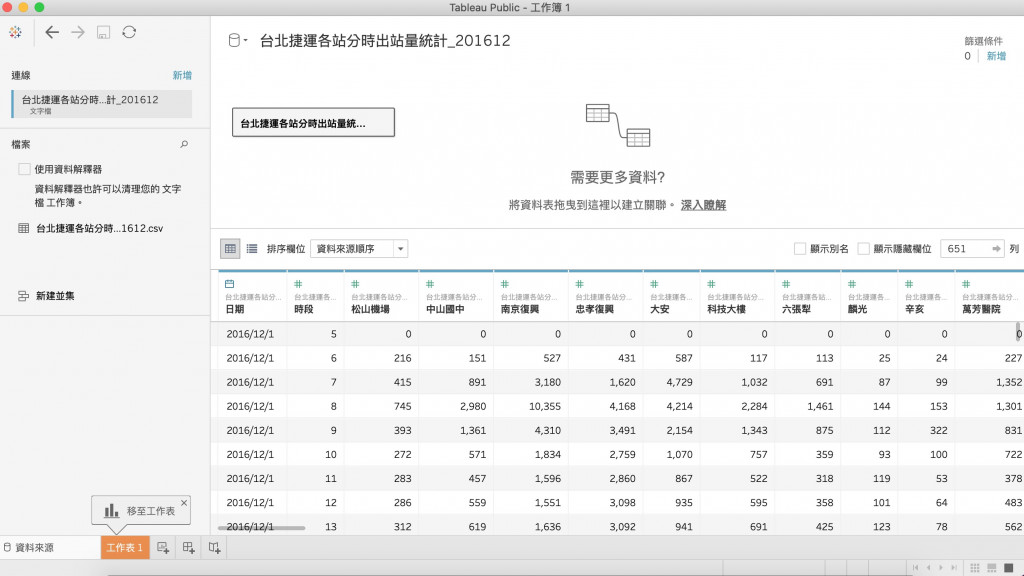Enable 使用資料解譯器 checkbox
Image resolution: width=1024 pixels, height=576 pixels.
24,169
